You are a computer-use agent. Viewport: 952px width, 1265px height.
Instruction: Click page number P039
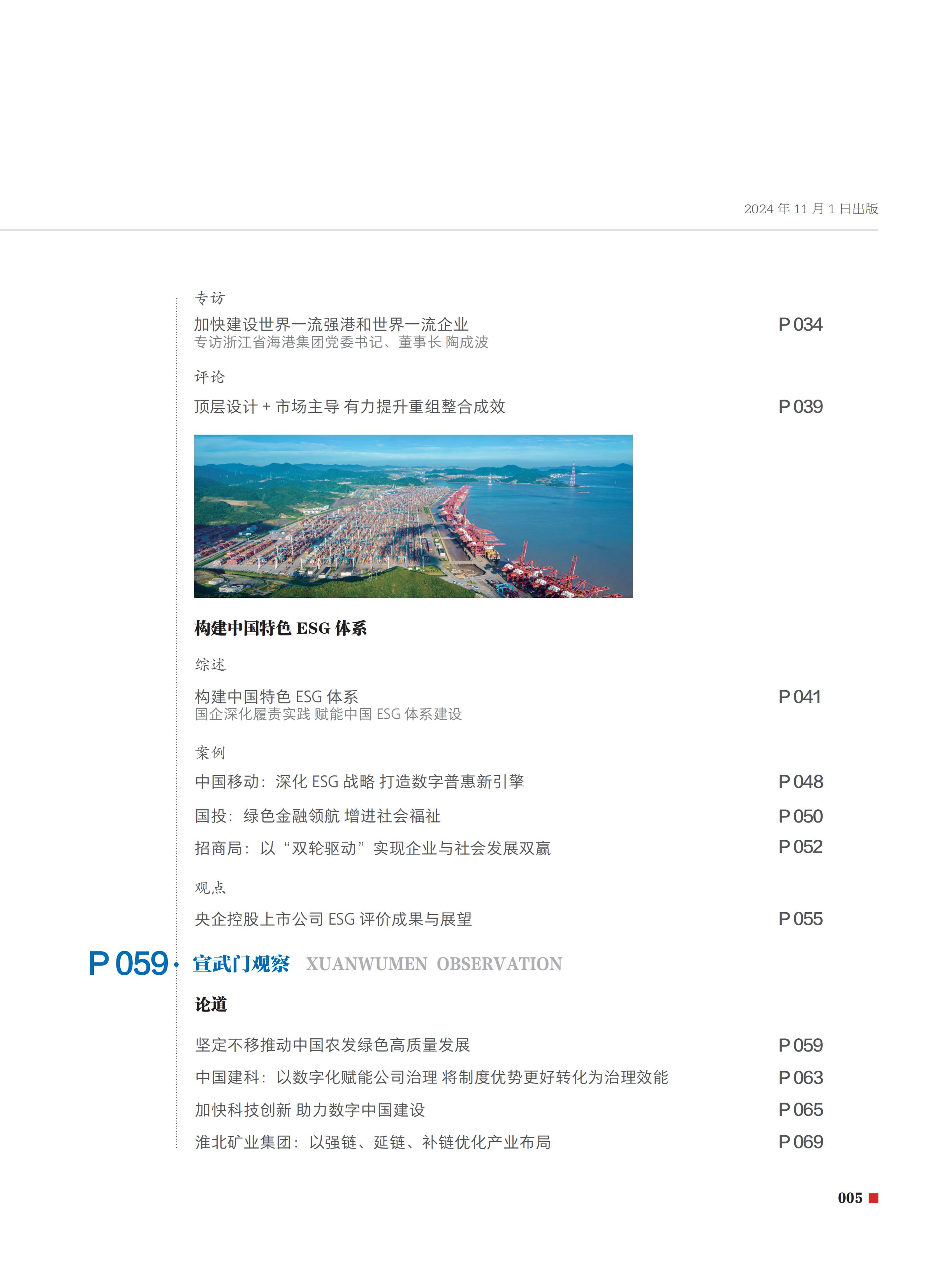click(800, 407)
